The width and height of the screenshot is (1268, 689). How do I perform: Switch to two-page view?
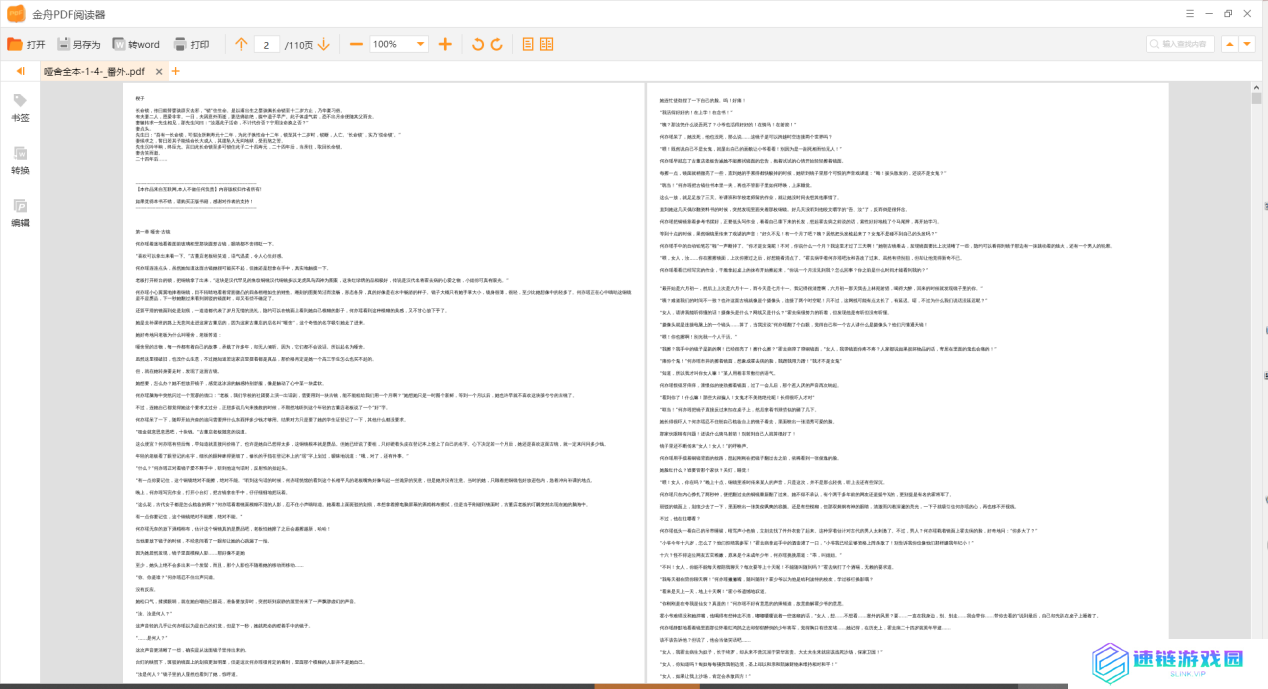pyautogui.click(x=547, y=44)
